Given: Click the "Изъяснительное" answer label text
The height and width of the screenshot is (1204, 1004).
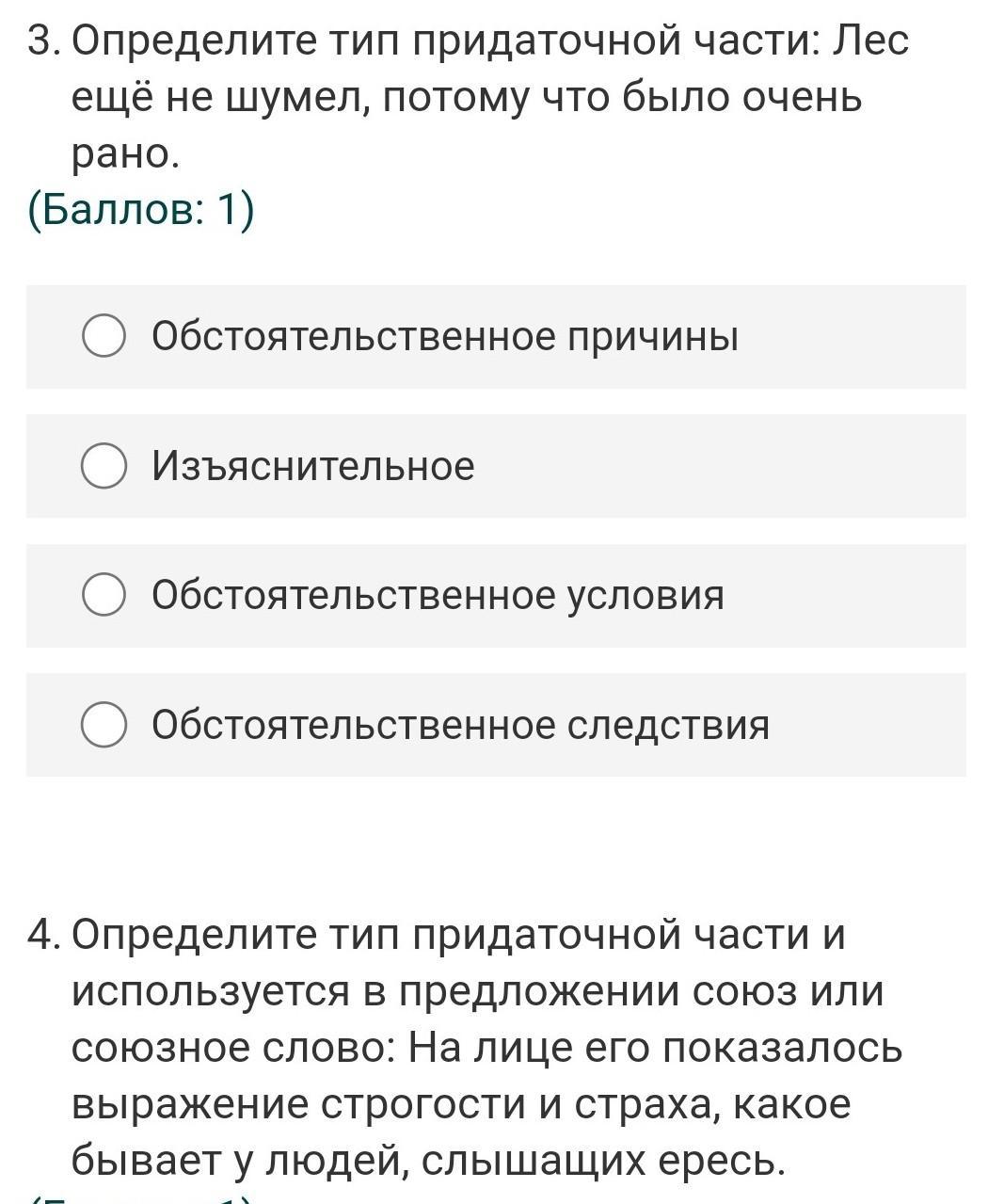Looking at the screenshot, I should click(x=313, y=467).
